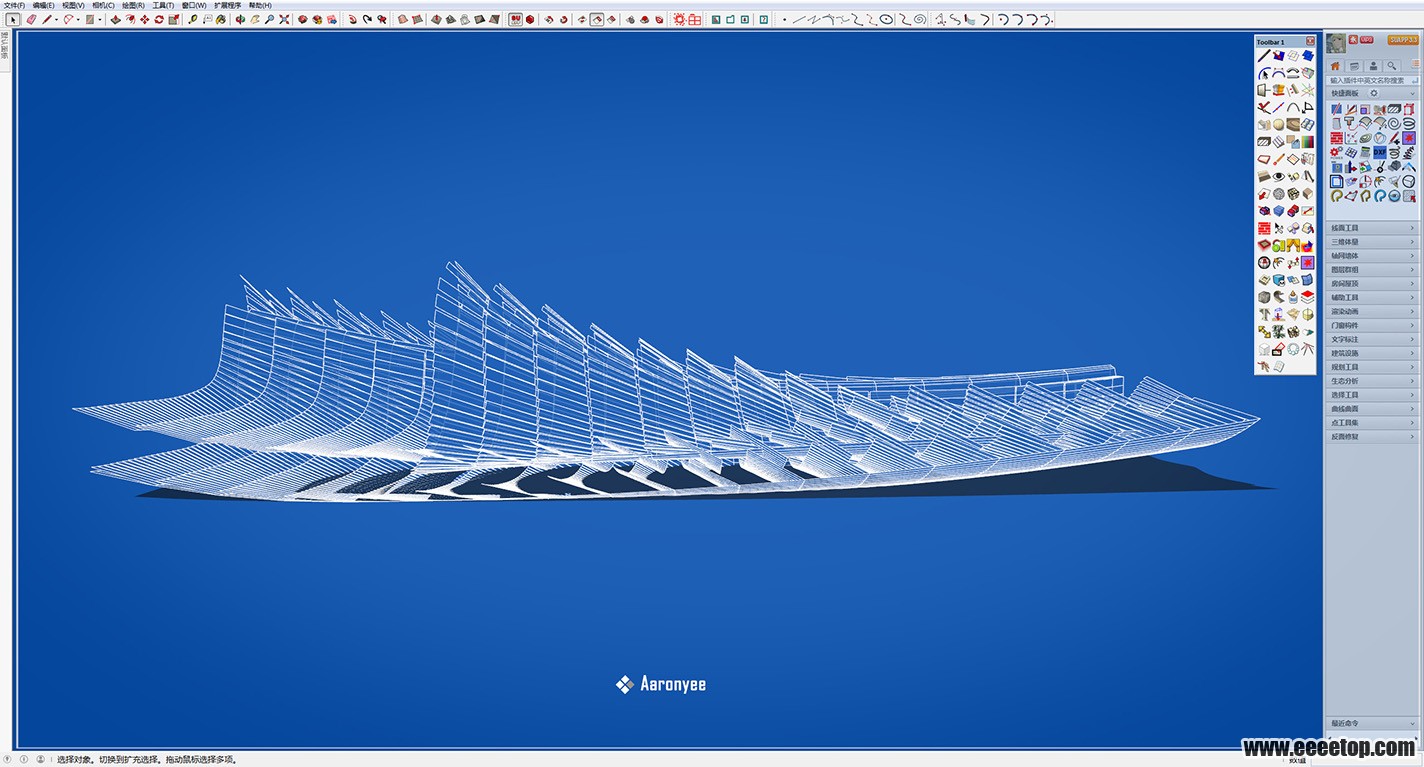Expand the 点工具集 category
The image size is (1424, 767).
1372,423
